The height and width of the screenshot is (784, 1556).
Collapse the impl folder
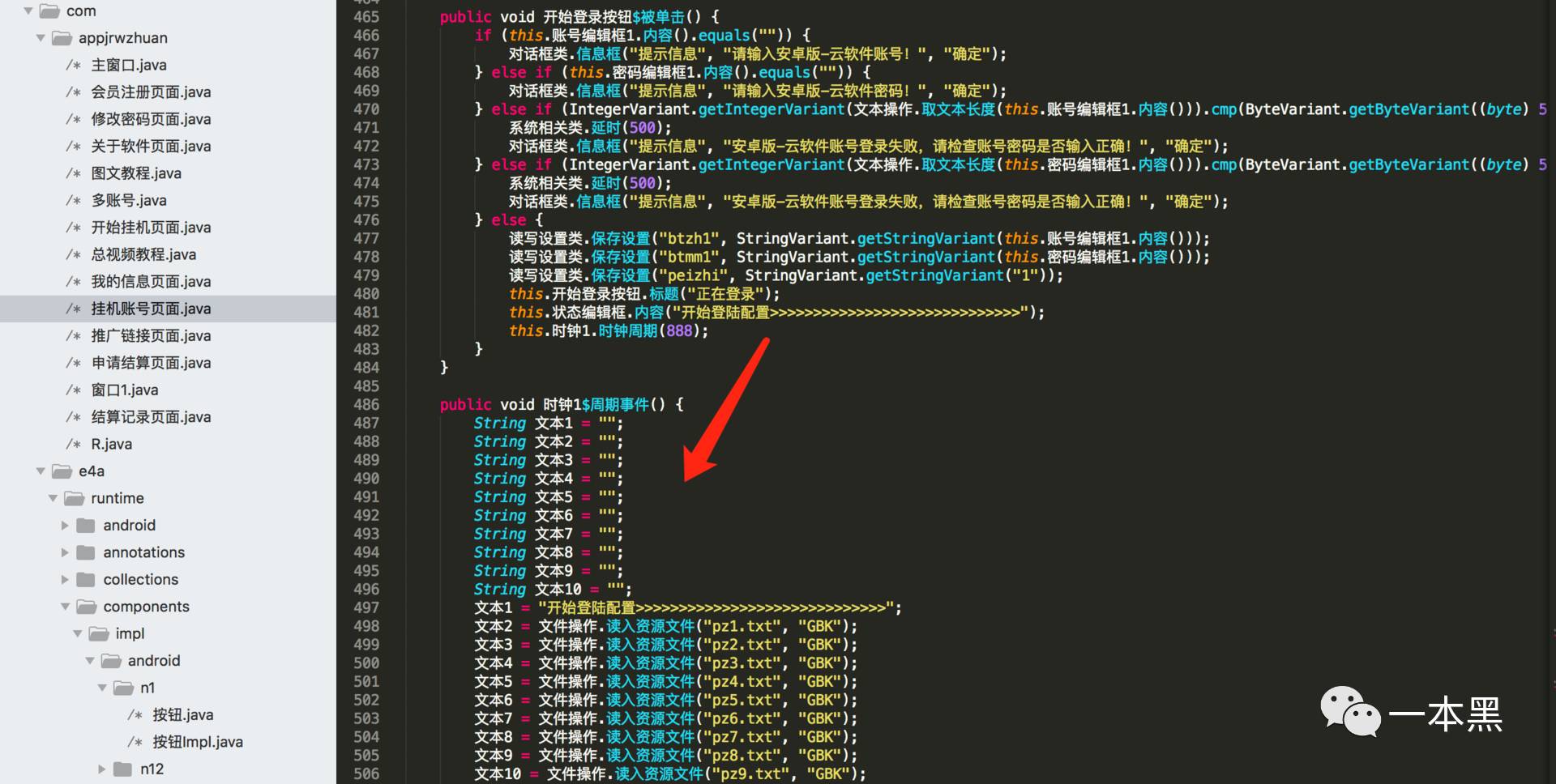click(x=78, y=633)
